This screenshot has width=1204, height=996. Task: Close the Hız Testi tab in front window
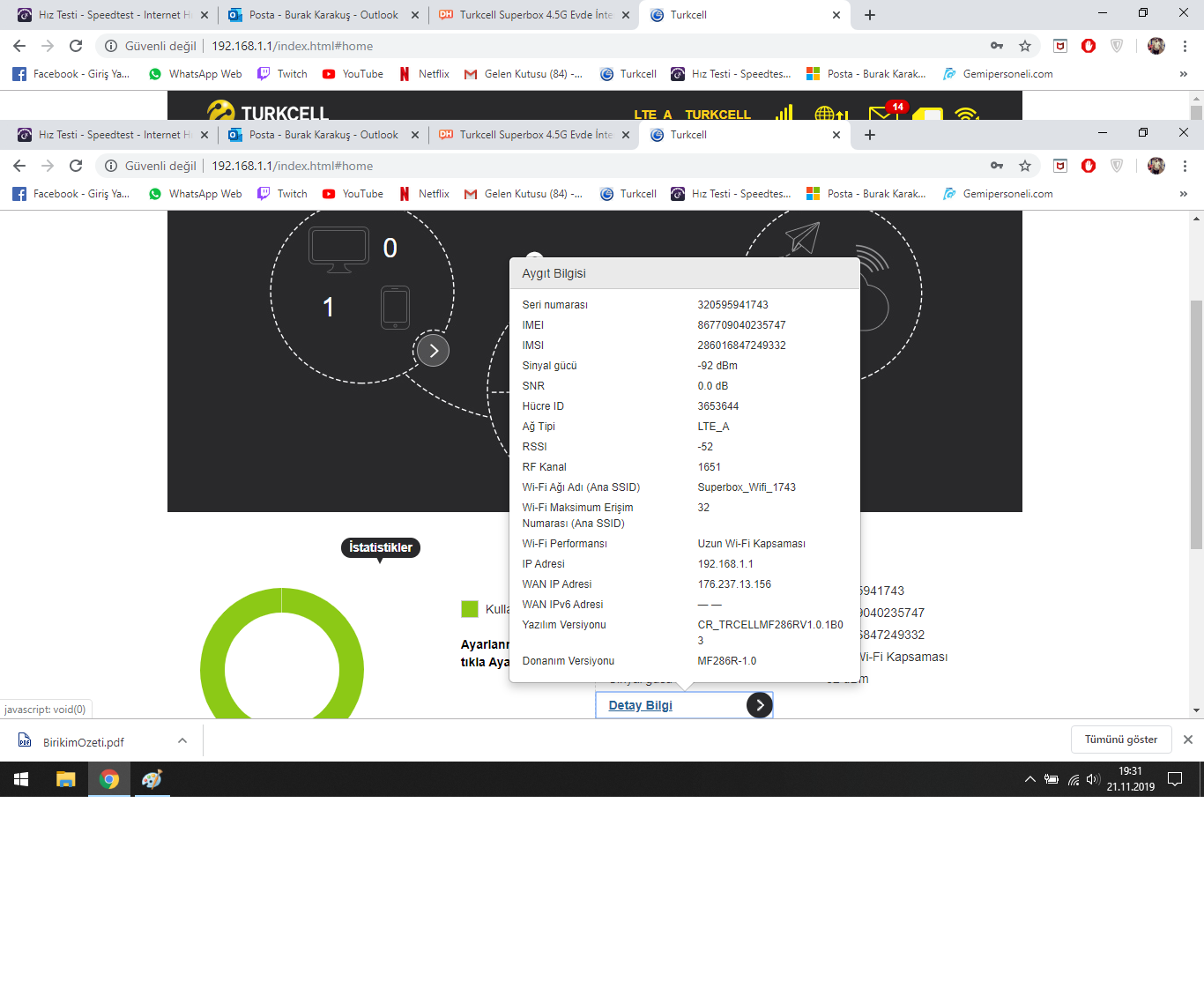click(204, 135)
